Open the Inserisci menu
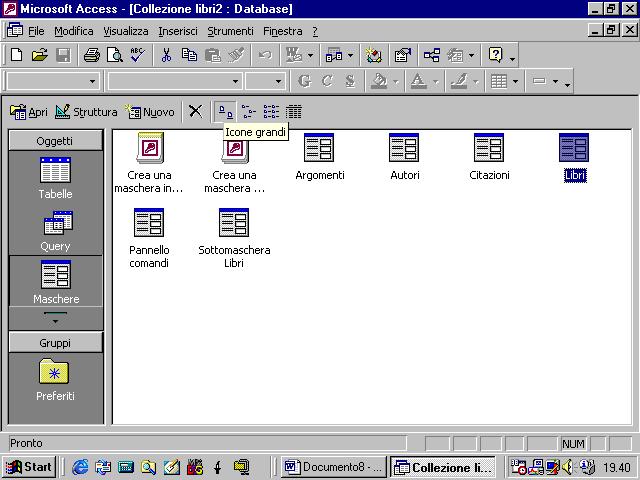The height and width of the screenshot is (480, 640). tap(178, 31)
